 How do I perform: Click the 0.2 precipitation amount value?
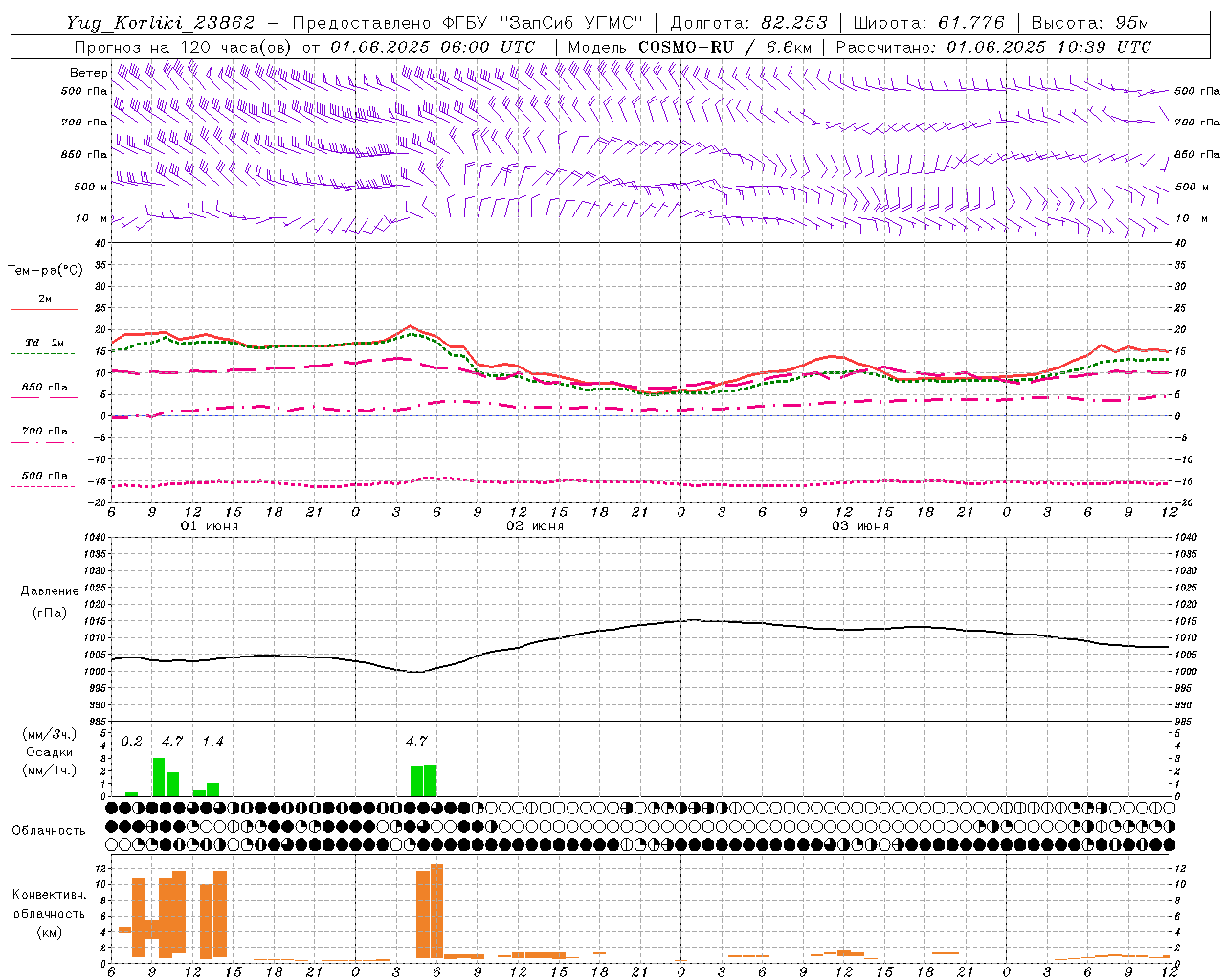point(131,741)
